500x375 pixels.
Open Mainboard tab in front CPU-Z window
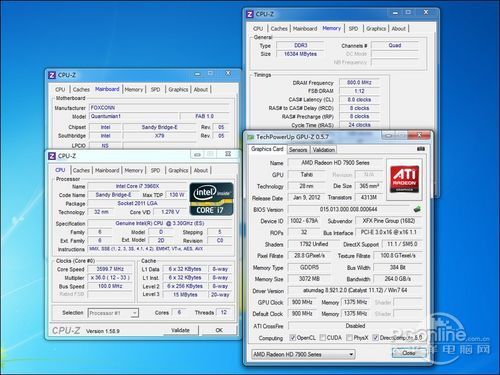(x=107, y=170)
